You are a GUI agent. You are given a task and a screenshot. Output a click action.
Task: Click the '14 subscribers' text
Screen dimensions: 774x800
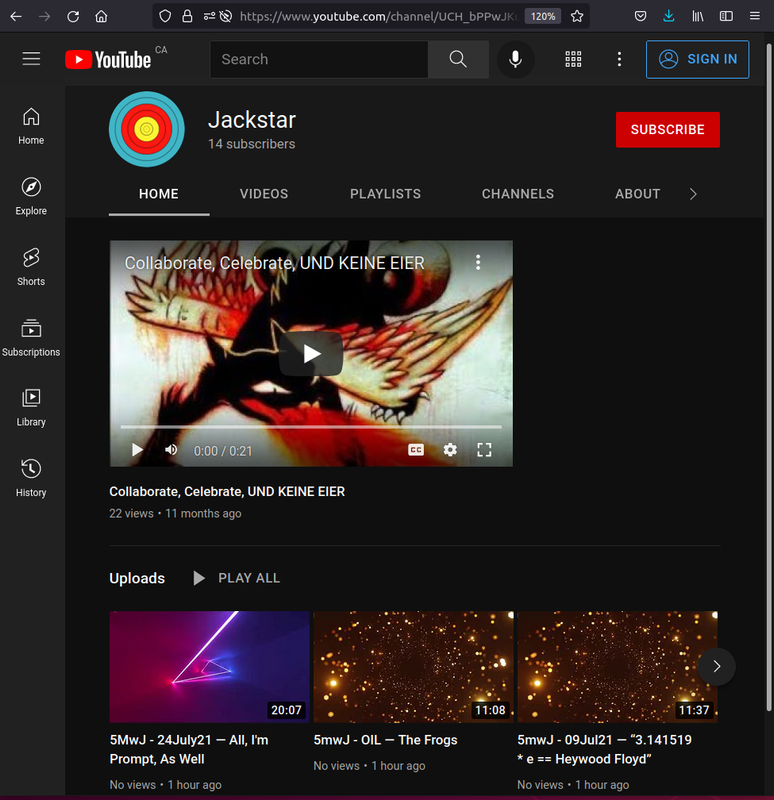pos(252,144)
